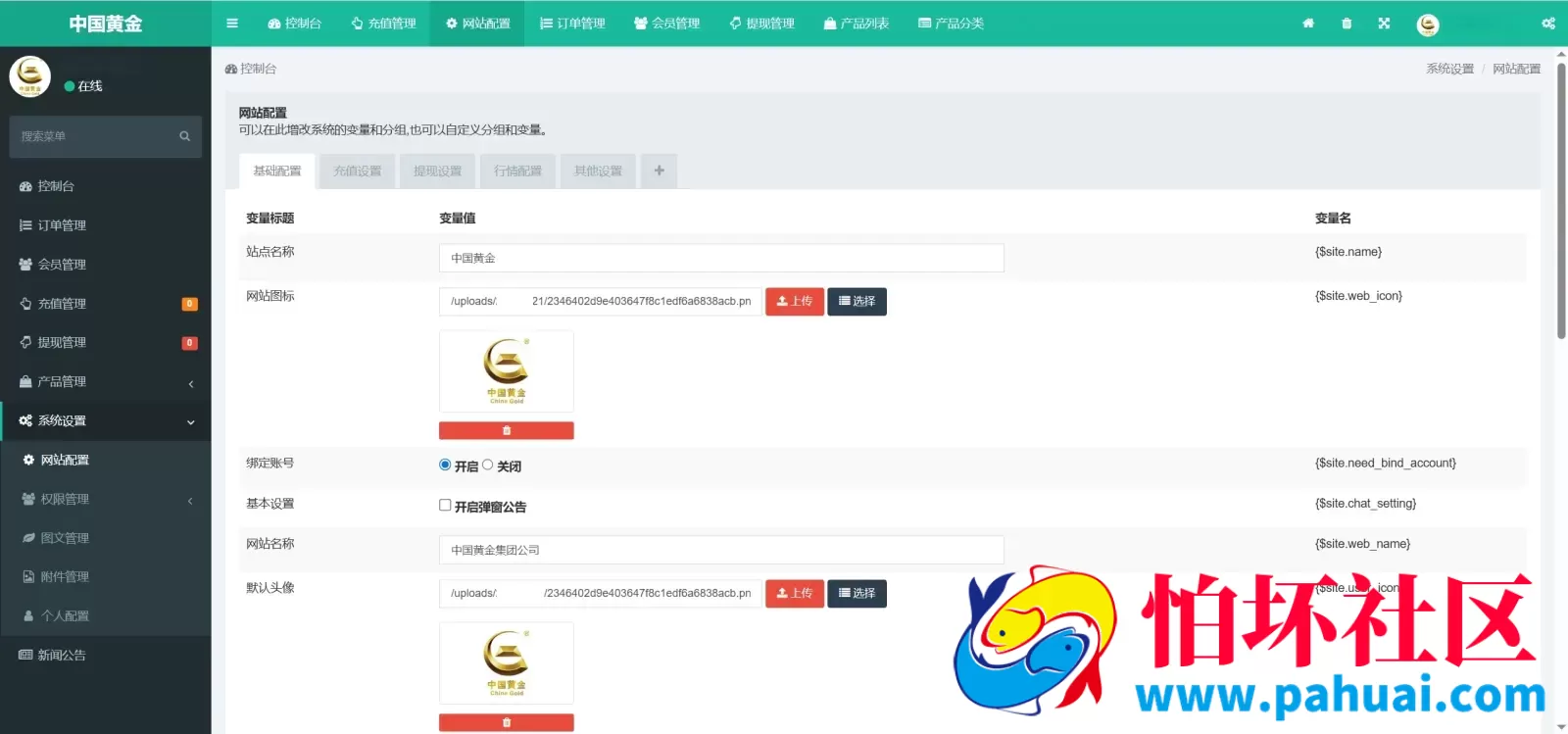Screen dimensions: 1568x734
Task: Open 产品分类 tab in top navigation
Action: click(951, 24)
